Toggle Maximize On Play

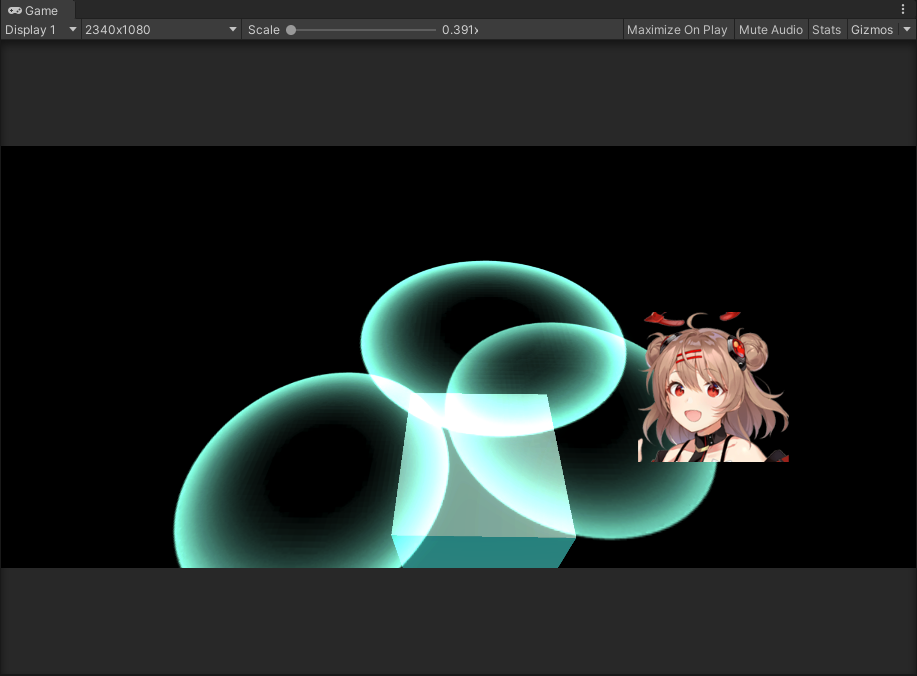[677, 30]
